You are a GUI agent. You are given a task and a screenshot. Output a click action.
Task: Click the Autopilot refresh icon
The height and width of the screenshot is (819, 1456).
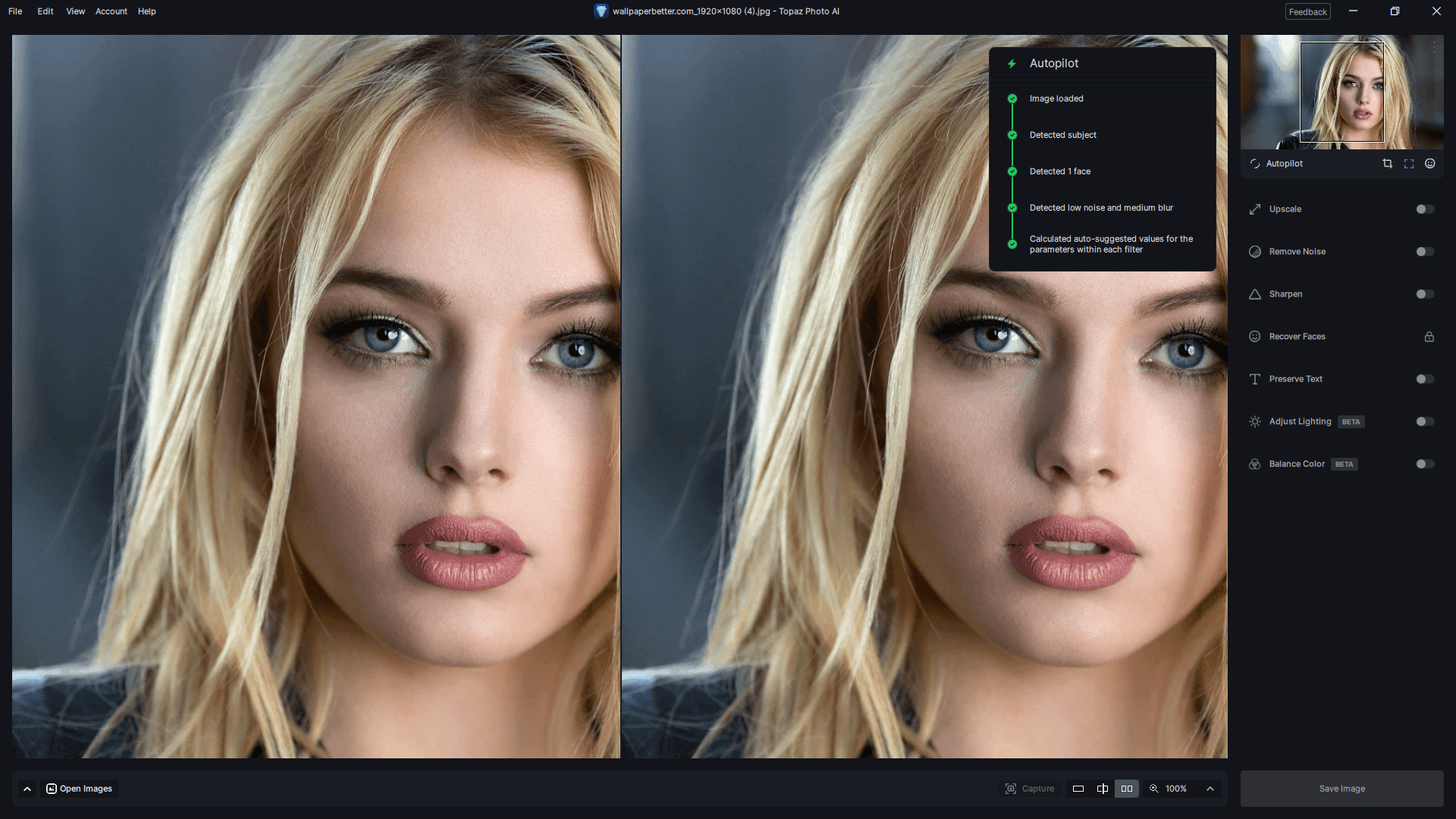(x=1255, y=164)
